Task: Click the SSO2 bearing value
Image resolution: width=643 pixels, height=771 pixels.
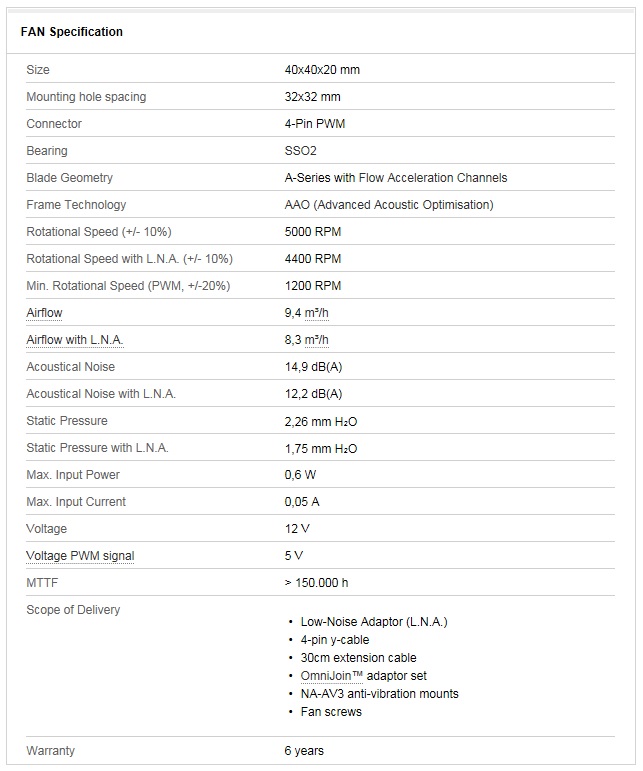Action: (x=300, y=151)
